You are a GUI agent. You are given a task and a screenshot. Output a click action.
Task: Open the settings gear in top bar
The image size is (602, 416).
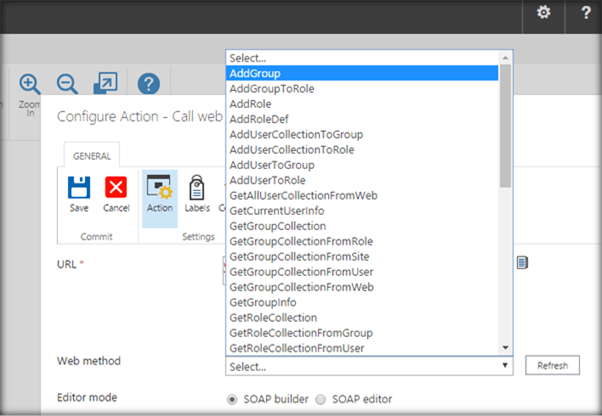pos(543,13)
